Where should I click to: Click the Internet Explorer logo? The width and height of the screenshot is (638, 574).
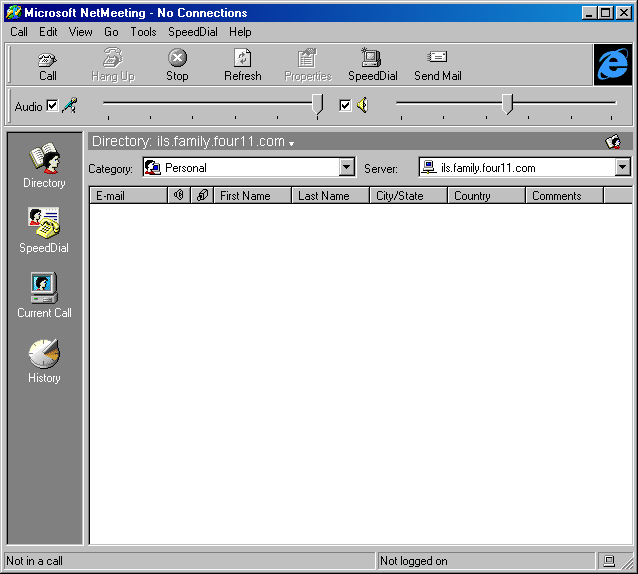point(612,65)
